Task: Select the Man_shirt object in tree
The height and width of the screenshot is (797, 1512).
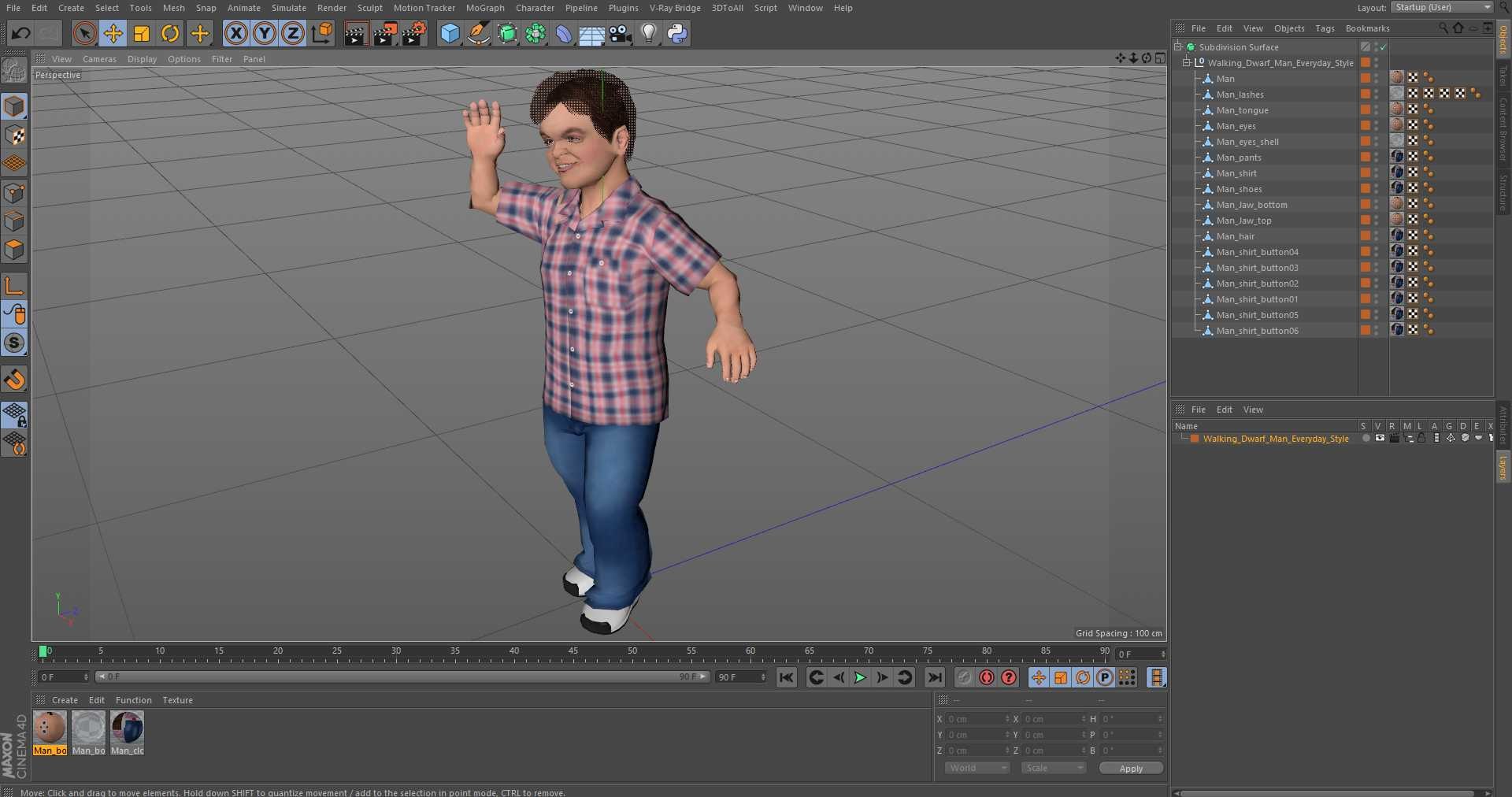Action: pyautogui.click(x=1236, y=173)
